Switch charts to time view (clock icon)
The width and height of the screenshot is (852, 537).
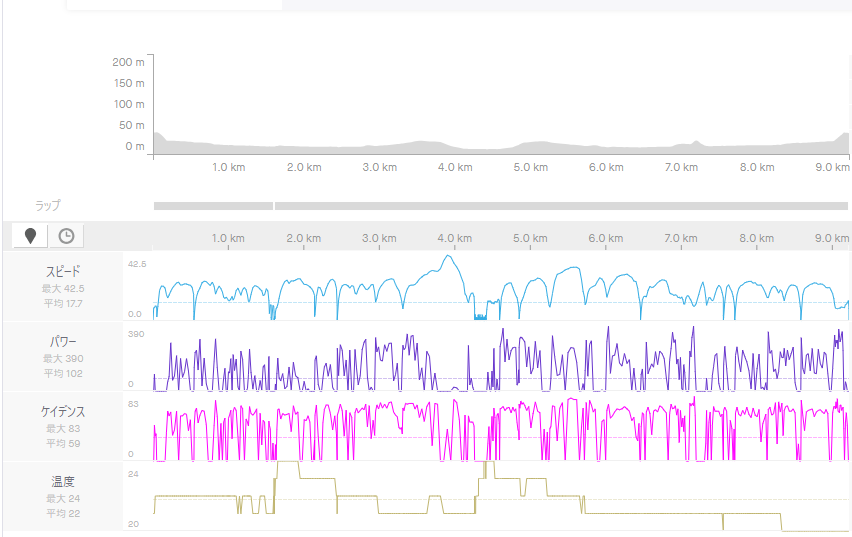point(66,236)
